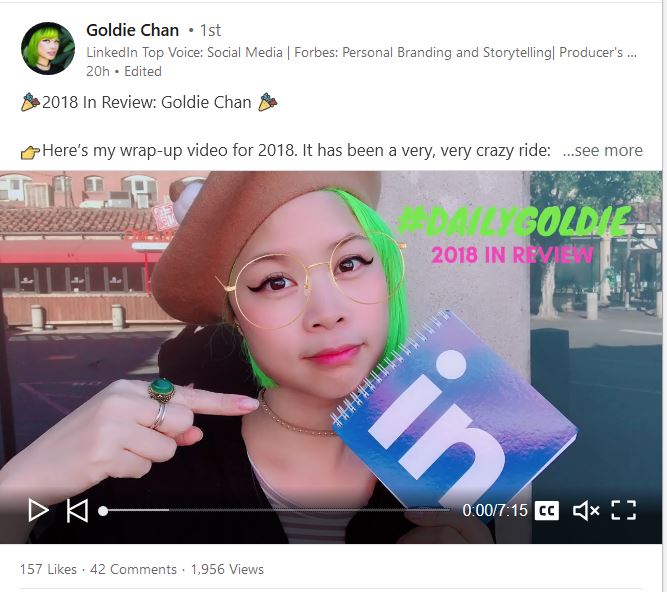Click the LinkedIn notebook in video frame
This screenshot has width=667, height=592.
coord(454,408)
